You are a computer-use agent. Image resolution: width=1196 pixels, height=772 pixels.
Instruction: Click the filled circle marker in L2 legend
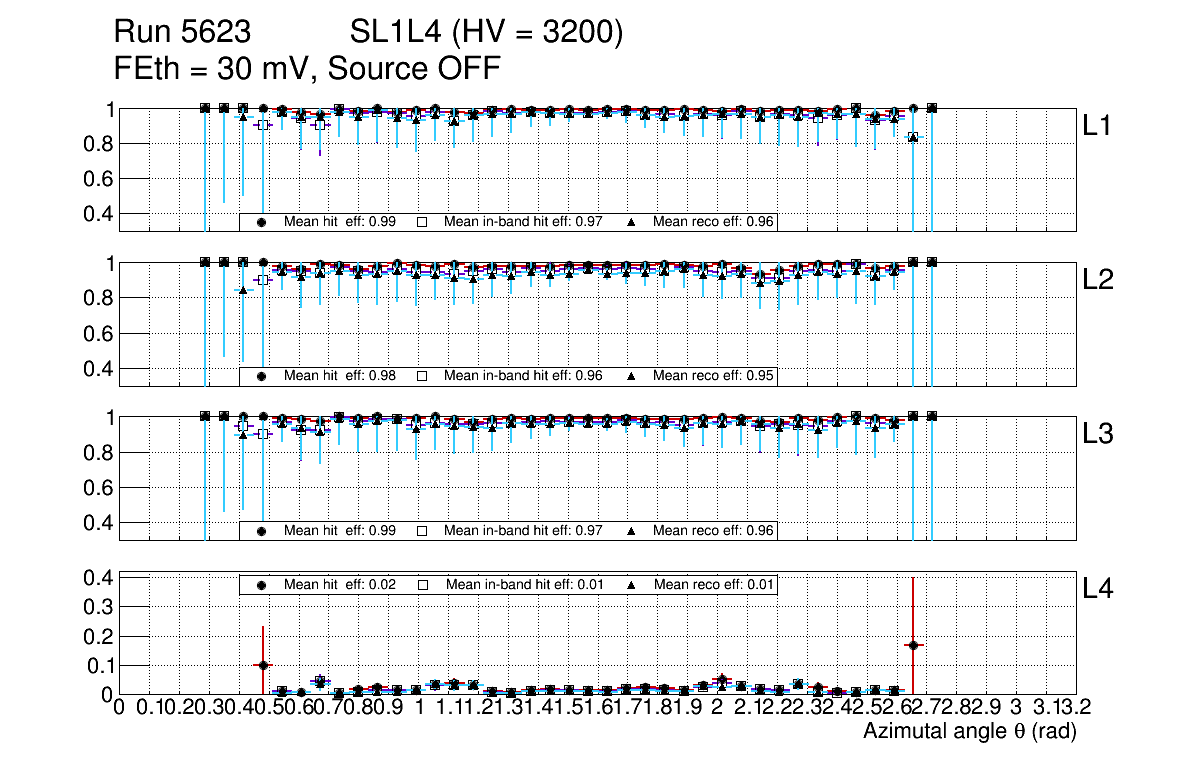[261, 376]
